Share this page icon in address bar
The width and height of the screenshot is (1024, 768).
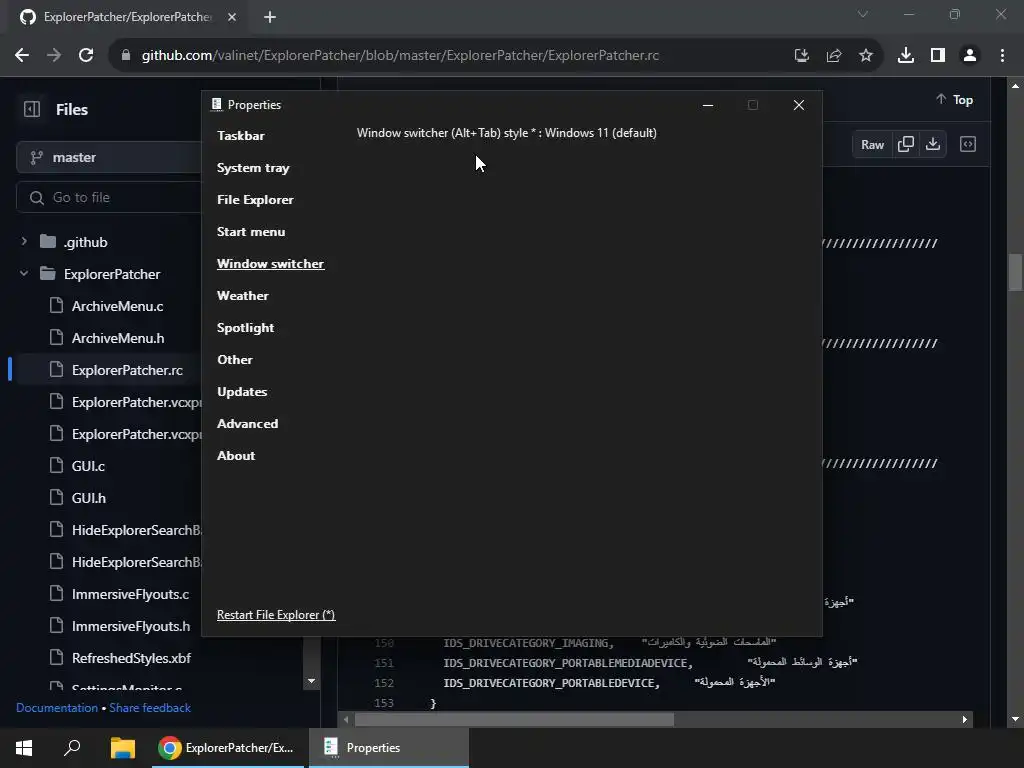tap(834, 56)
